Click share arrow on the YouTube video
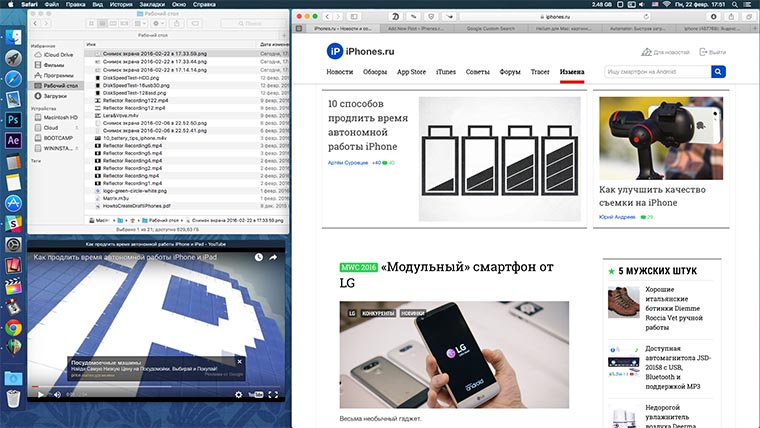The height and width of the screenshot is (428, 760). [273, 257]
